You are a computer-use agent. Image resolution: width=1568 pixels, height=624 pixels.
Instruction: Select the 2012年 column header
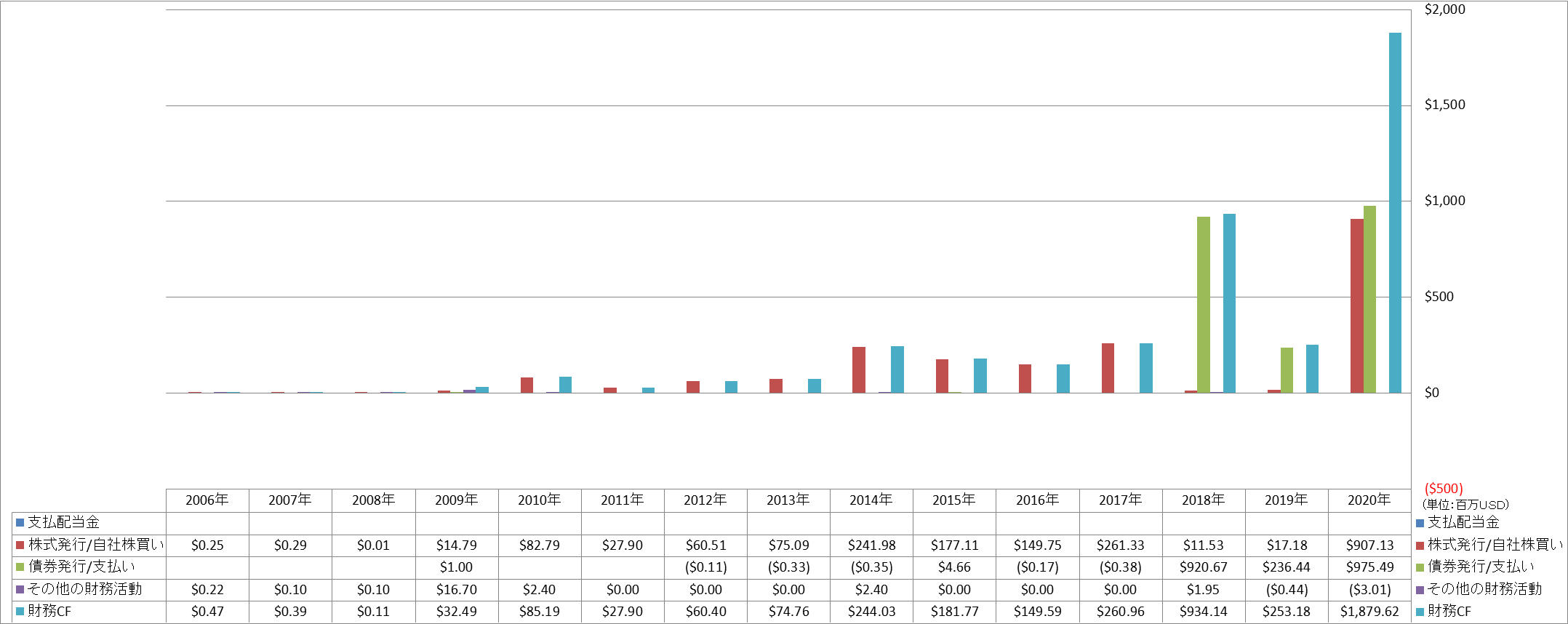tap(705, 500)
